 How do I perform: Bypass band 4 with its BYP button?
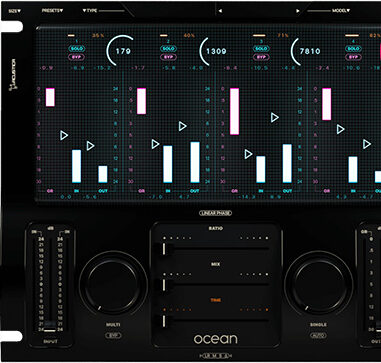coord(353,57)
